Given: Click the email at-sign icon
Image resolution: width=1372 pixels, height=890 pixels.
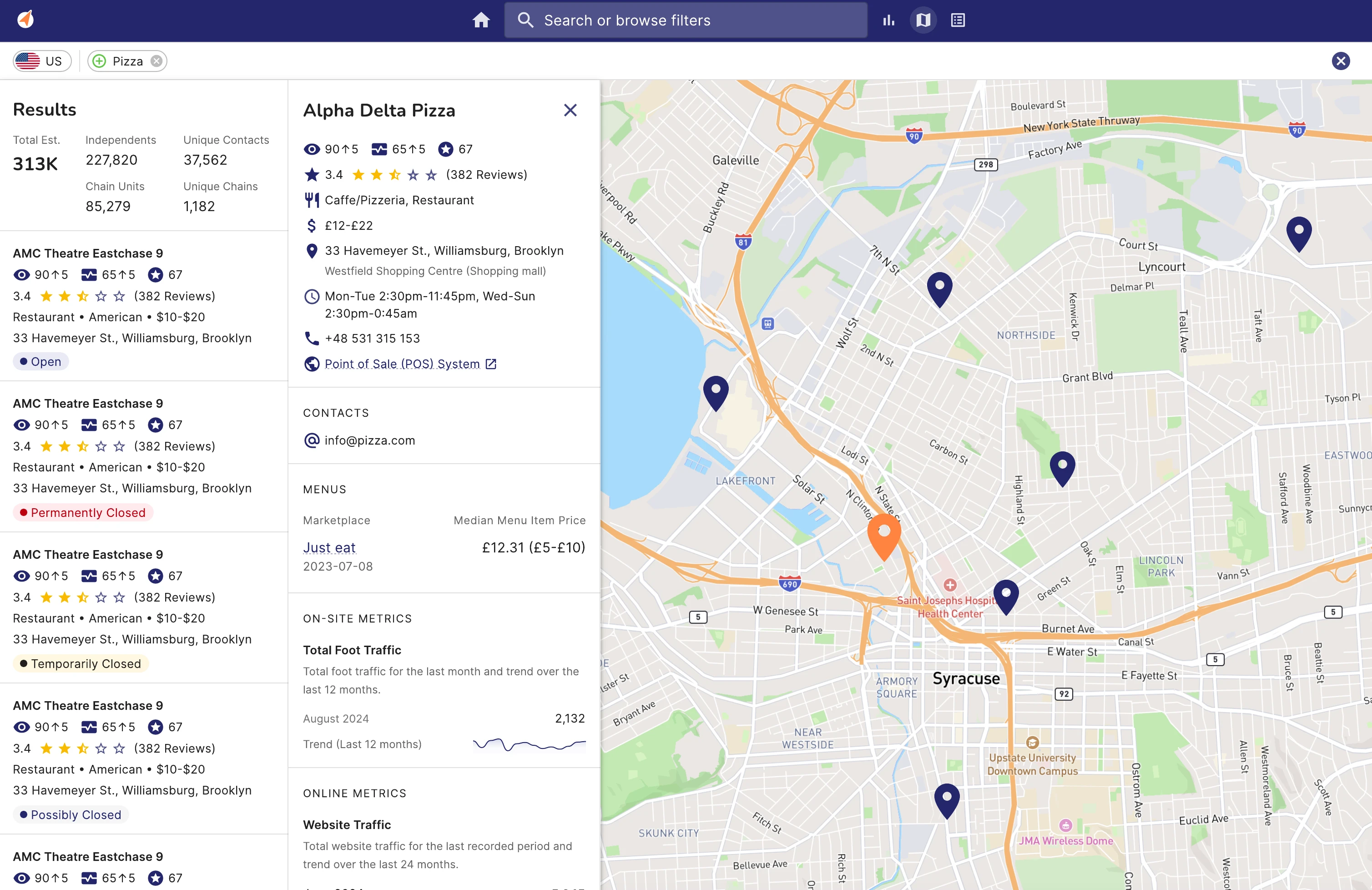Looking at the screenshot, I should 311,440.
